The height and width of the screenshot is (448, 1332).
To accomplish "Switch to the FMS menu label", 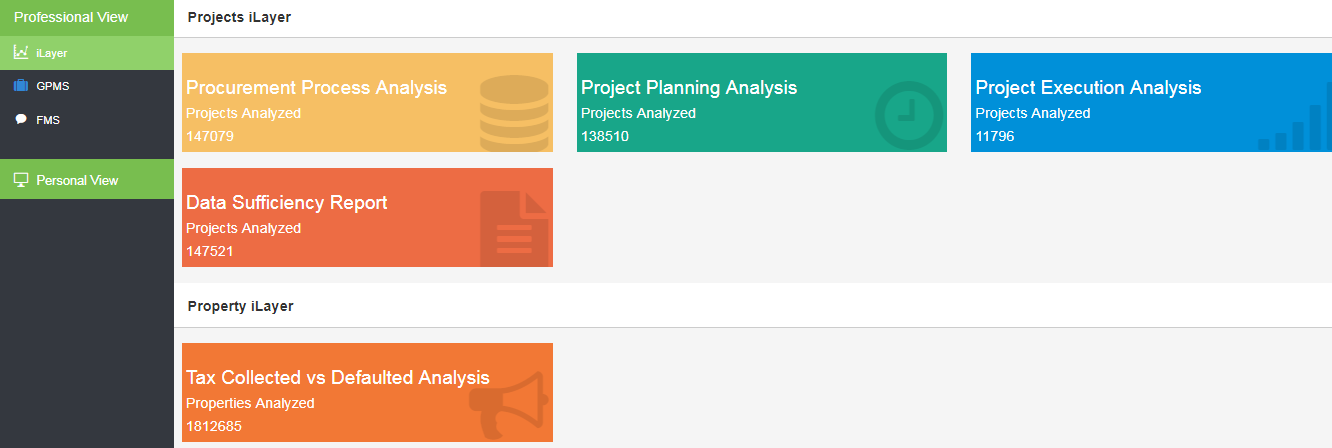I will pos(48,120).
